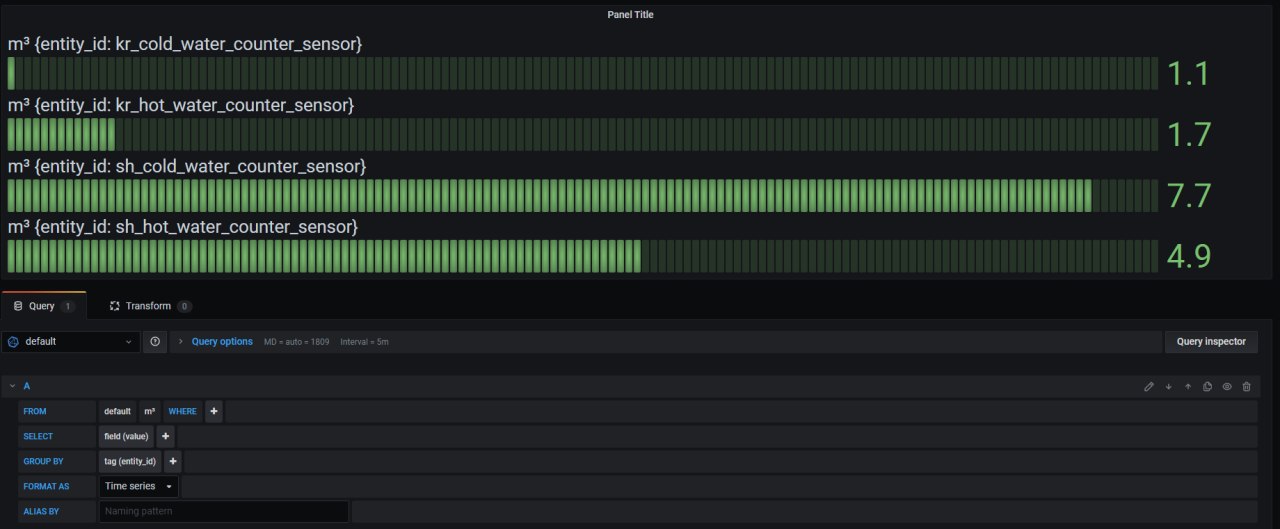1280x529 pixels.
Task: Add a WHERE condition with plus button
Action: (x=214, y=411)
